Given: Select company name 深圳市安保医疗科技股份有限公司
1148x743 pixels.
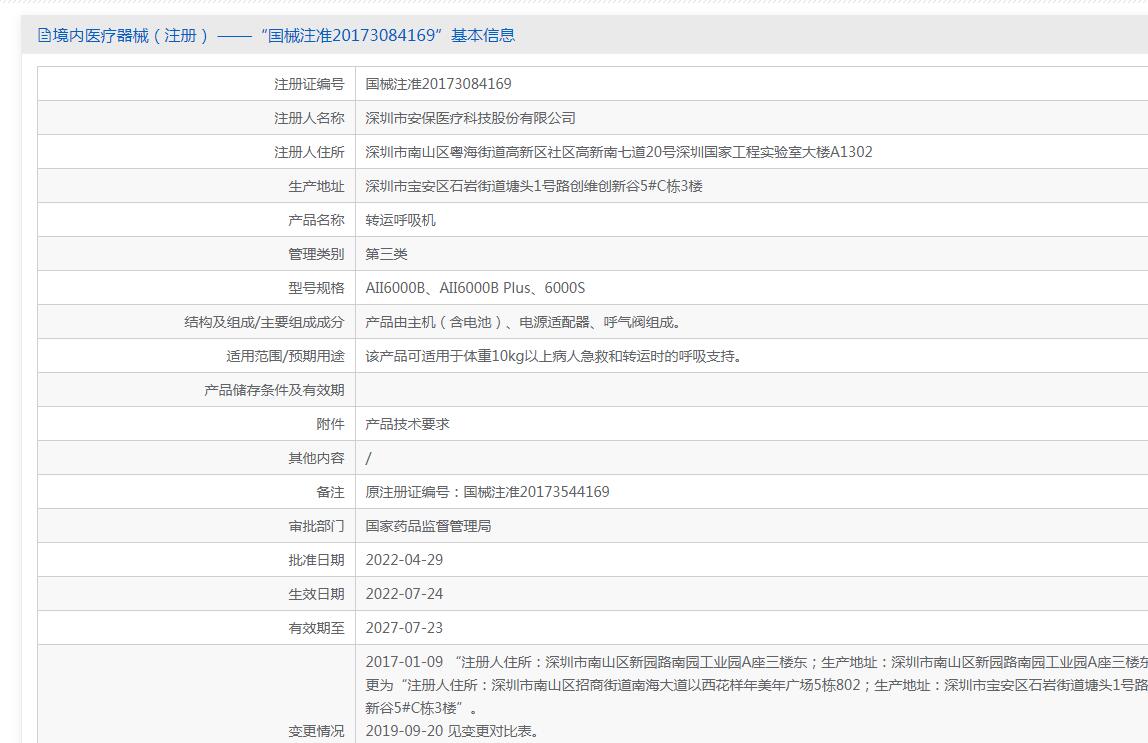Looking at the screenshot, I should 471,118.
